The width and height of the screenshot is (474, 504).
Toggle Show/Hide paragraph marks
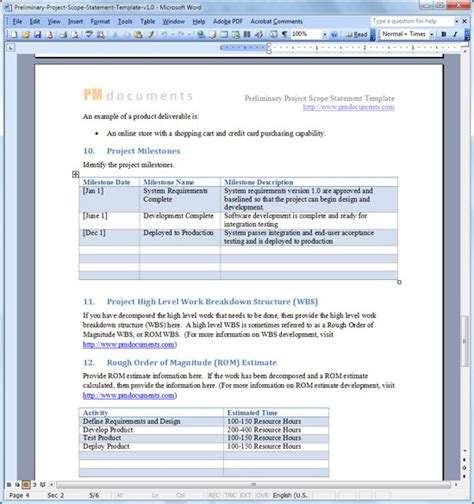[x=285, y=34]
